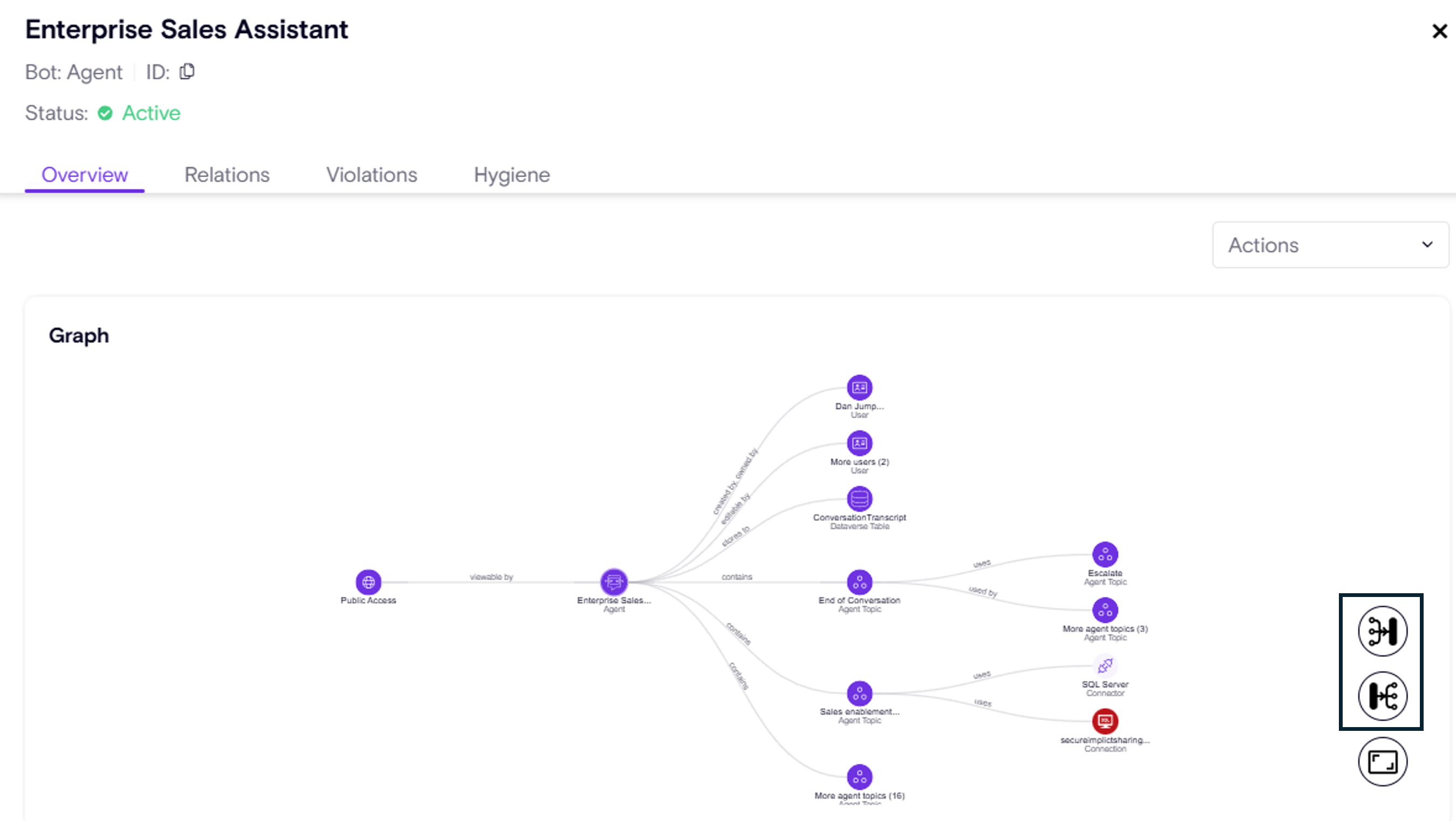Open the Violations tab
The image size is (1456, 821).
[371, 175]
